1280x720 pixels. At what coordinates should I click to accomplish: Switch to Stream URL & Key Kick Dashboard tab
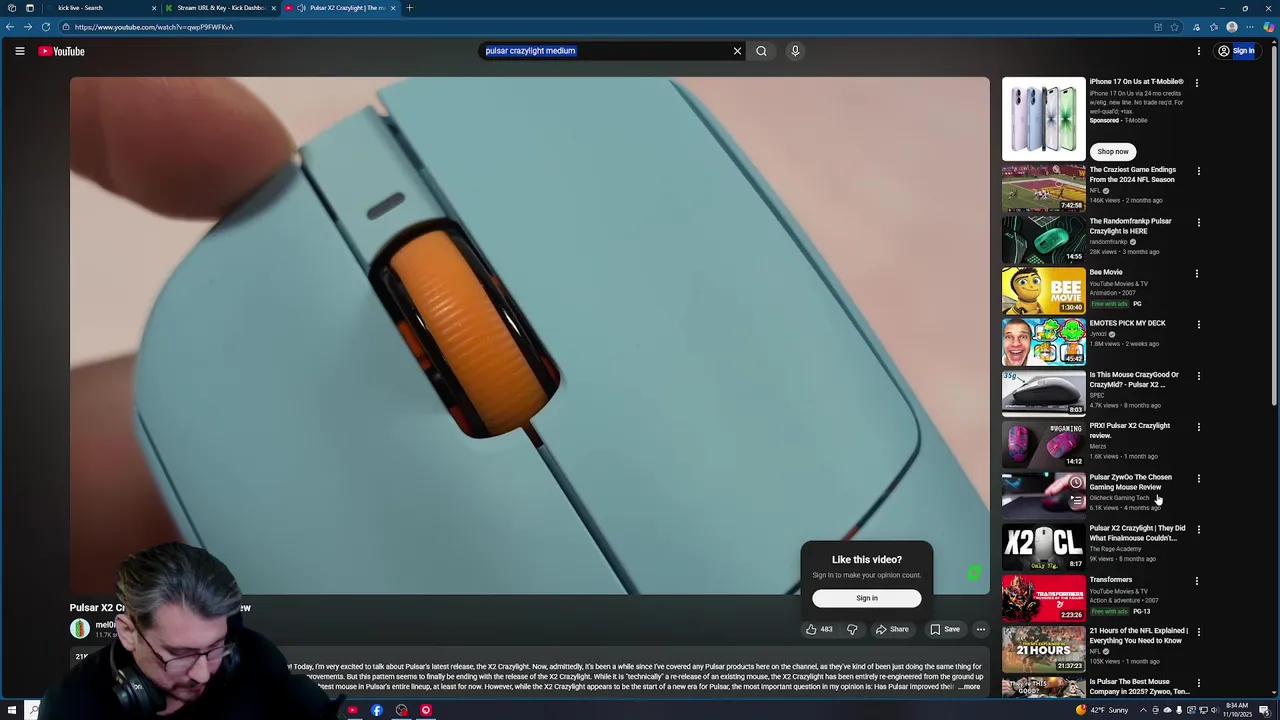(218, 8)
